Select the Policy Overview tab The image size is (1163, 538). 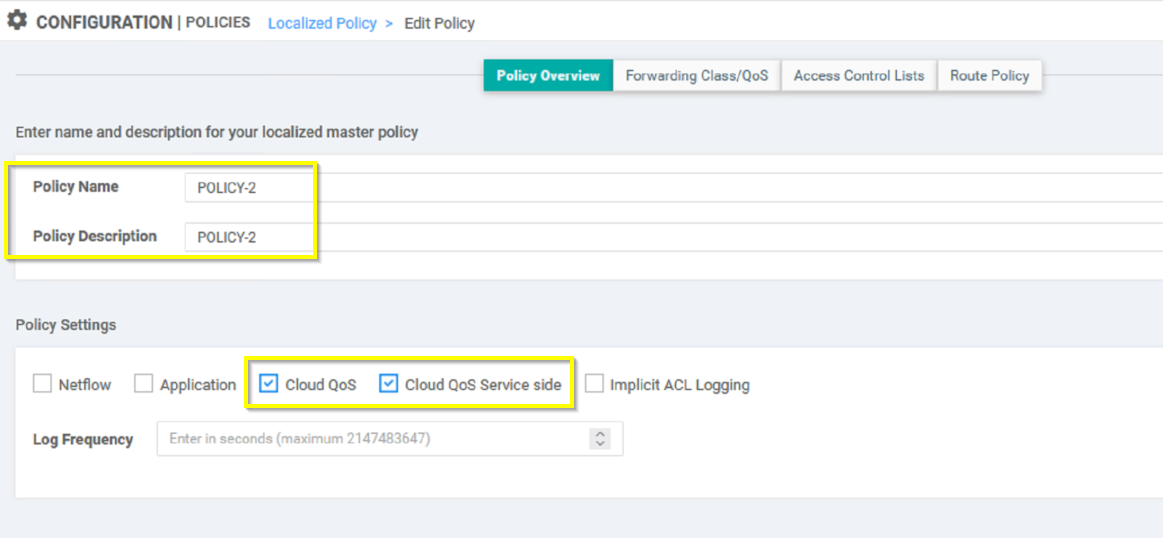[x=548, y=76]
